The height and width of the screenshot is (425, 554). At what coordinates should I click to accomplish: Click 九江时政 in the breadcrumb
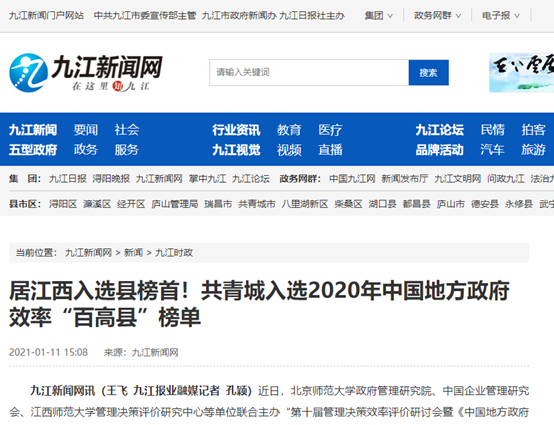[x=174, y=253]
